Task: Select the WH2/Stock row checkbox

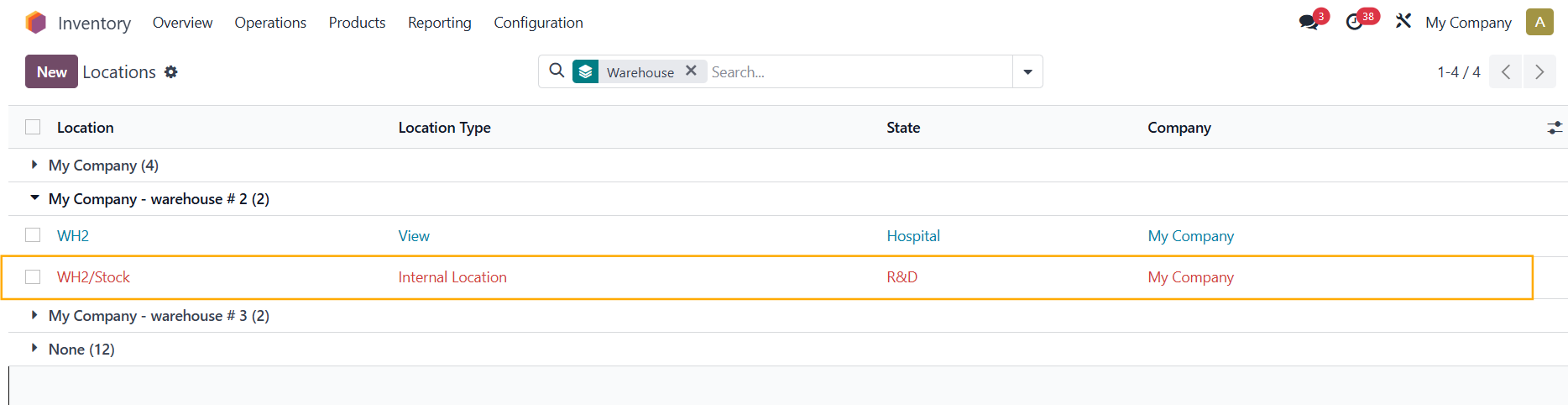Action: tap(33, 276)
